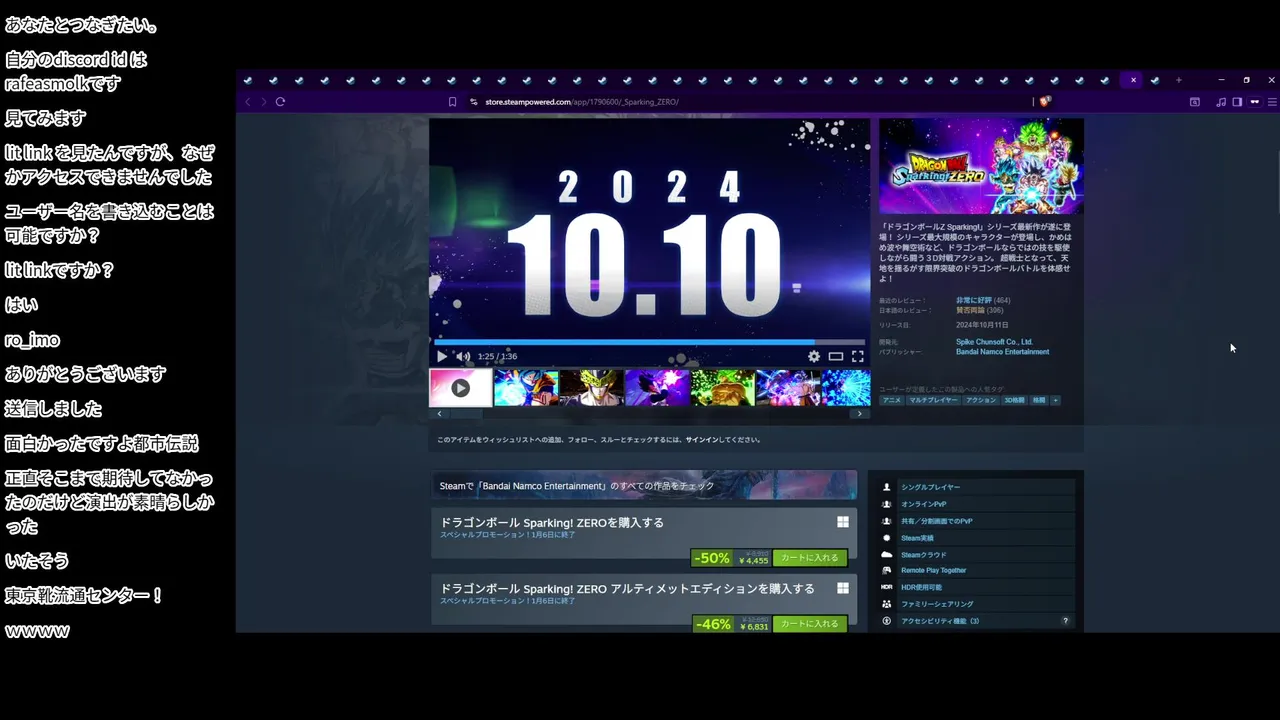Open the browser hamburger main menu
Screen dimensions: 1280x720
tap(1272, 102)
